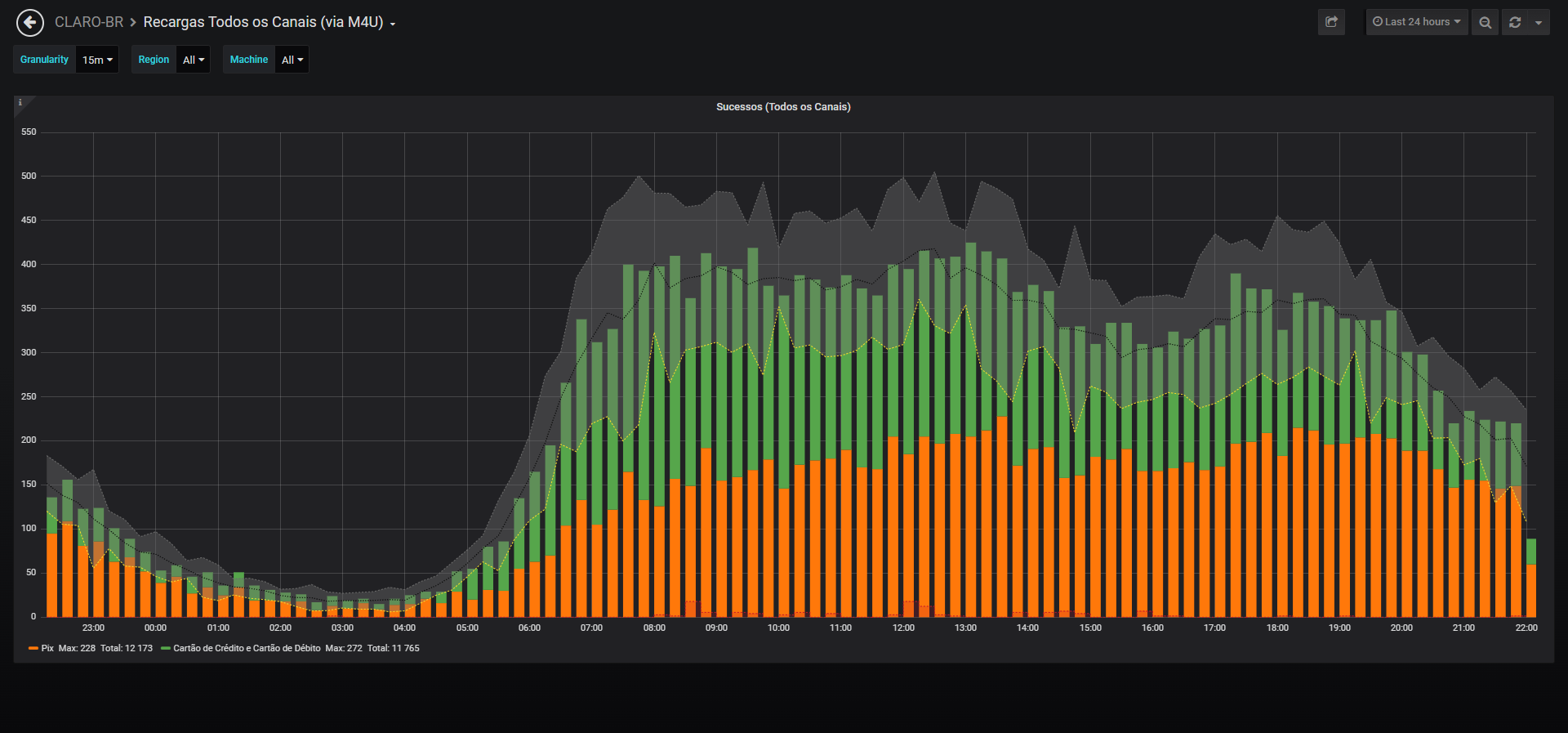Show the panel info 'i' corner icon

20,103
